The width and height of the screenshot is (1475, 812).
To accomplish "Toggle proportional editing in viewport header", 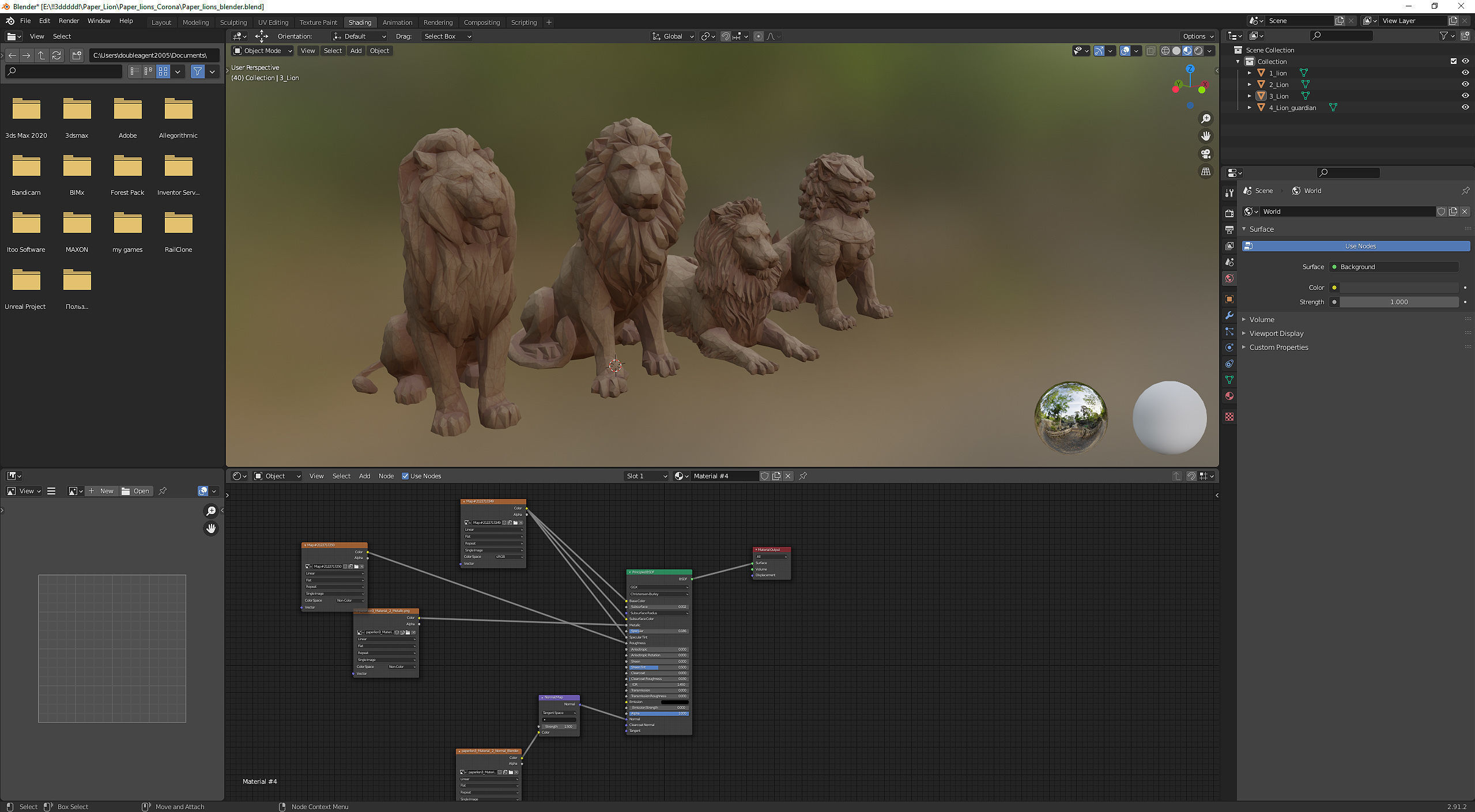I will click(759, 36).
